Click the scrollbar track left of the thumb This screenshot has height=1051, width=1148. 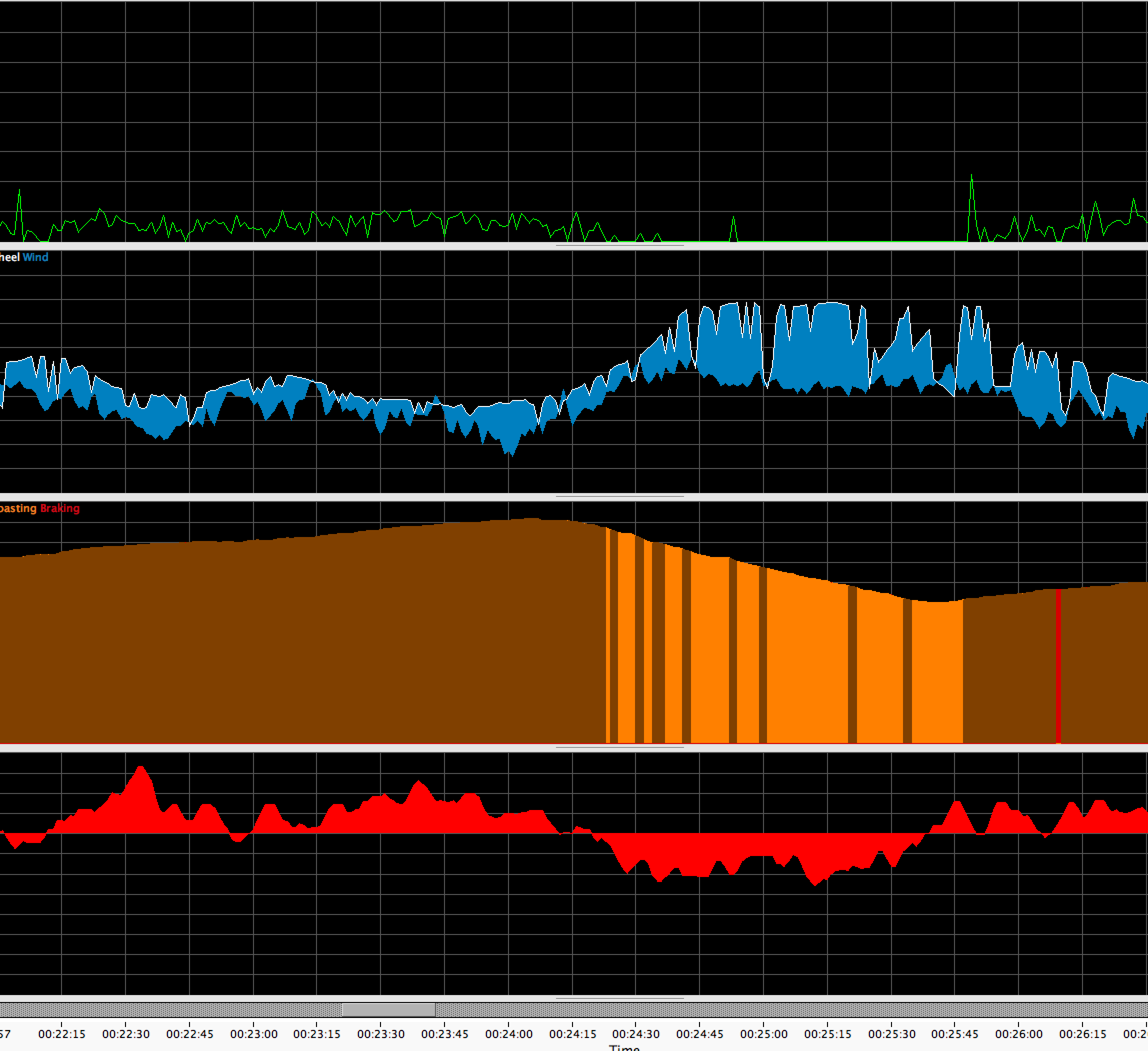(171, 1009)
